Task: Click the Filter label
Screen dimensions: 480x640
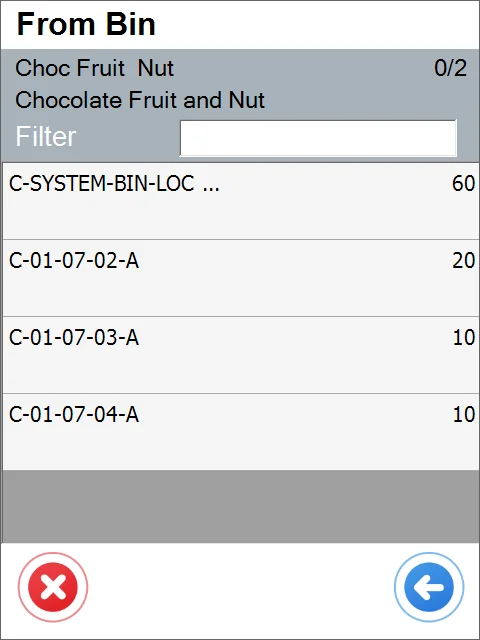Action: (x=46, y=136)
